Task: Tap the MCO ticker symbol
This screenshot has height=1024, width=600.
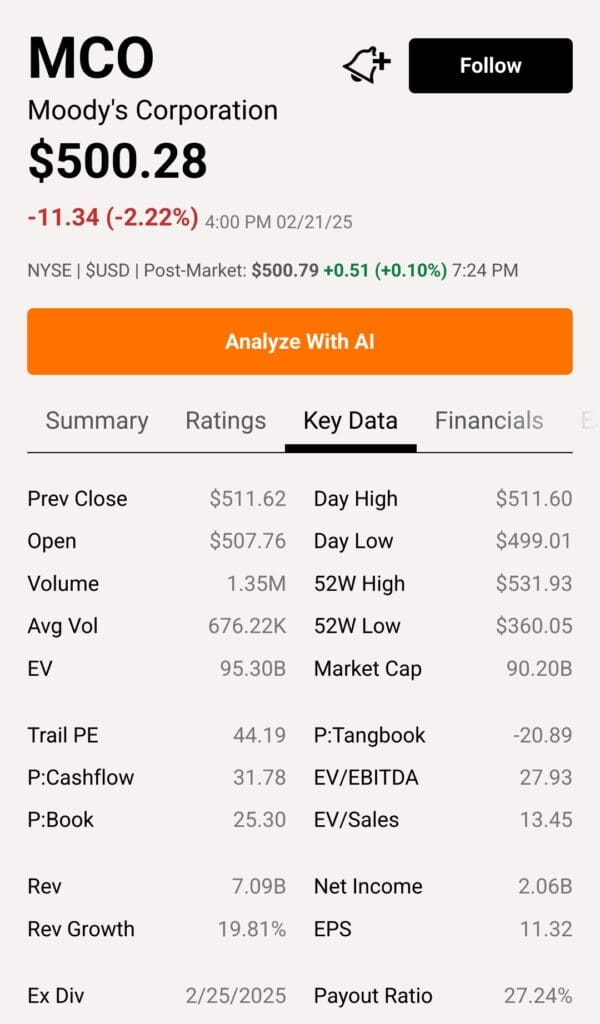Action: pyautogui.click(x=89, y=58)
